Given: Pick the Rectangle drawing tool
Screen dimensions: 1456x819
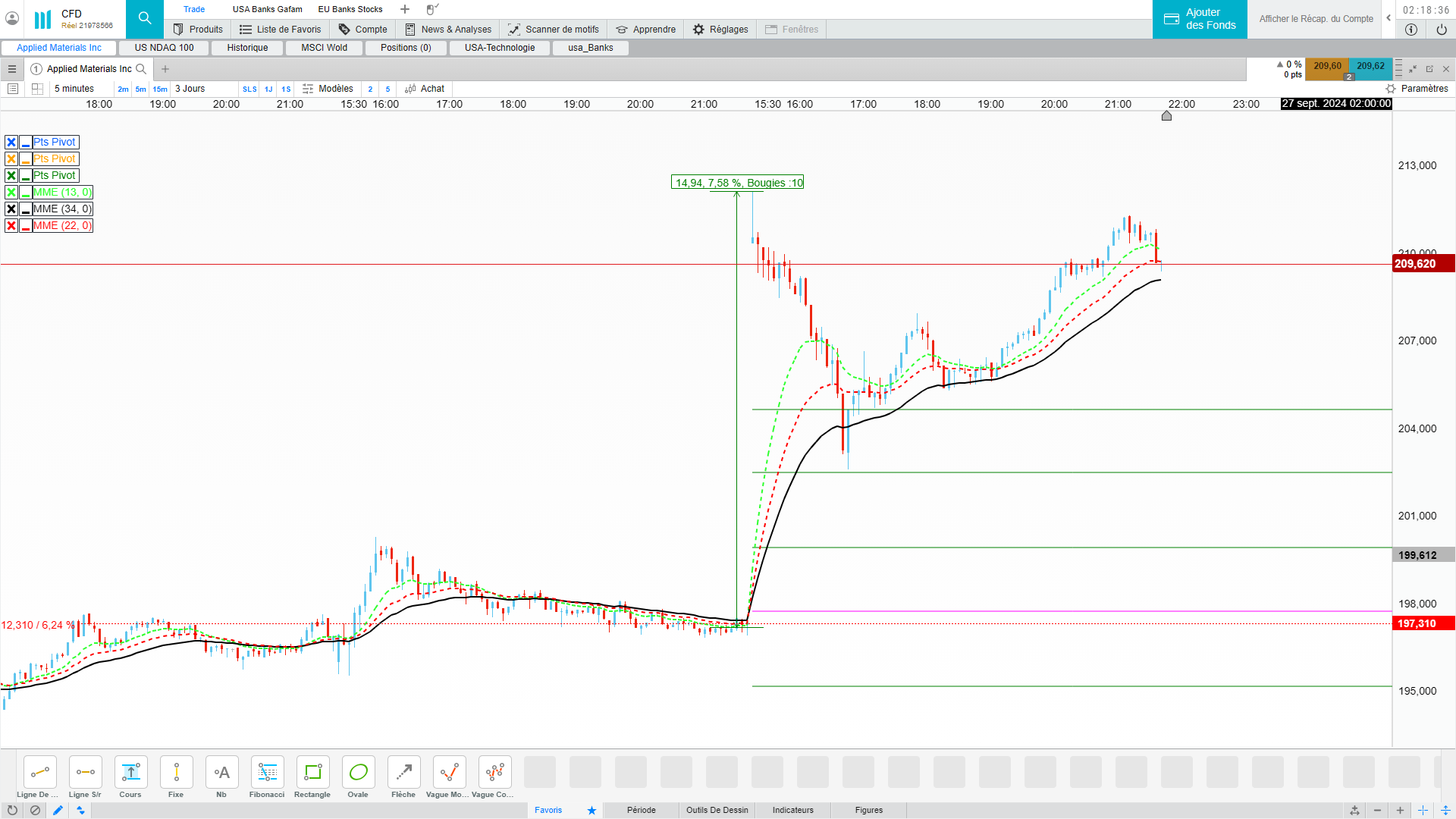Looking at the screenshot, I should 312,773.
